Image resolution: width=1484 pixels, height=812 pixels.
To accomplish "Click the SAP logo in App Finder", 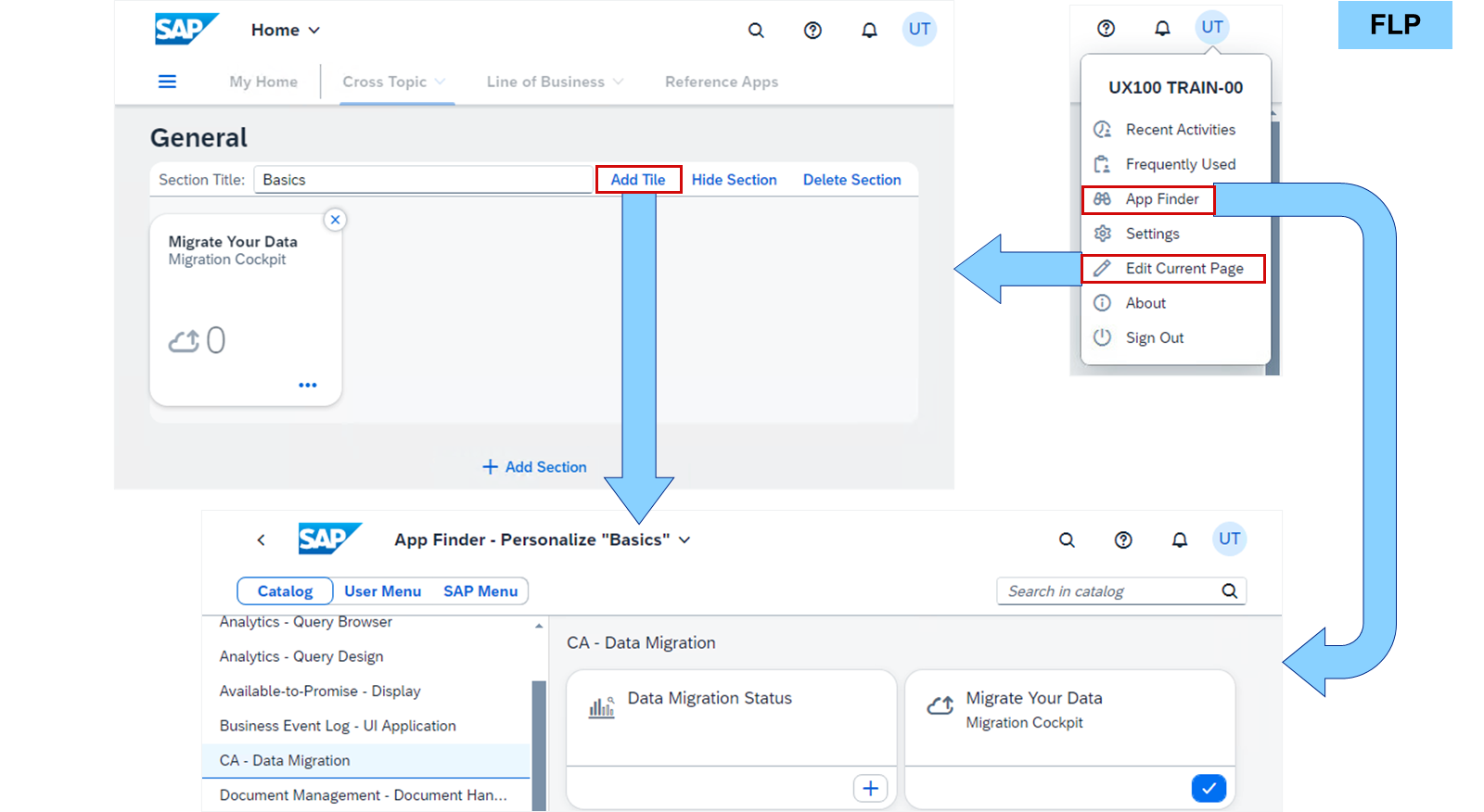I will [329, 539].
